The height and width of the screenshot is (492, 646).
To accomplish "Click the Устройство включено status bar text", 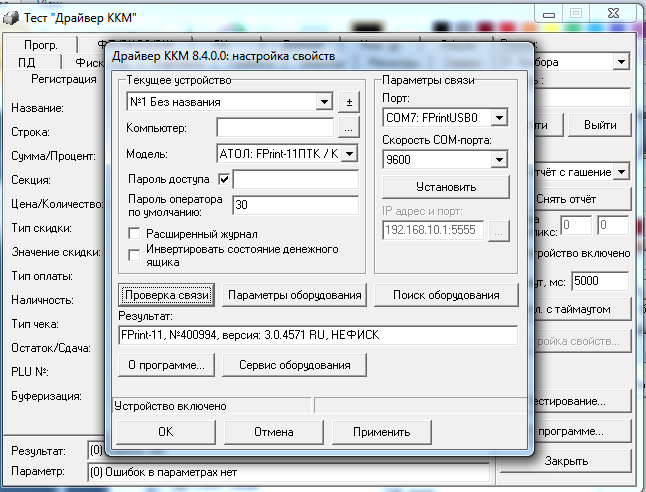I will (x=170, y=406).
